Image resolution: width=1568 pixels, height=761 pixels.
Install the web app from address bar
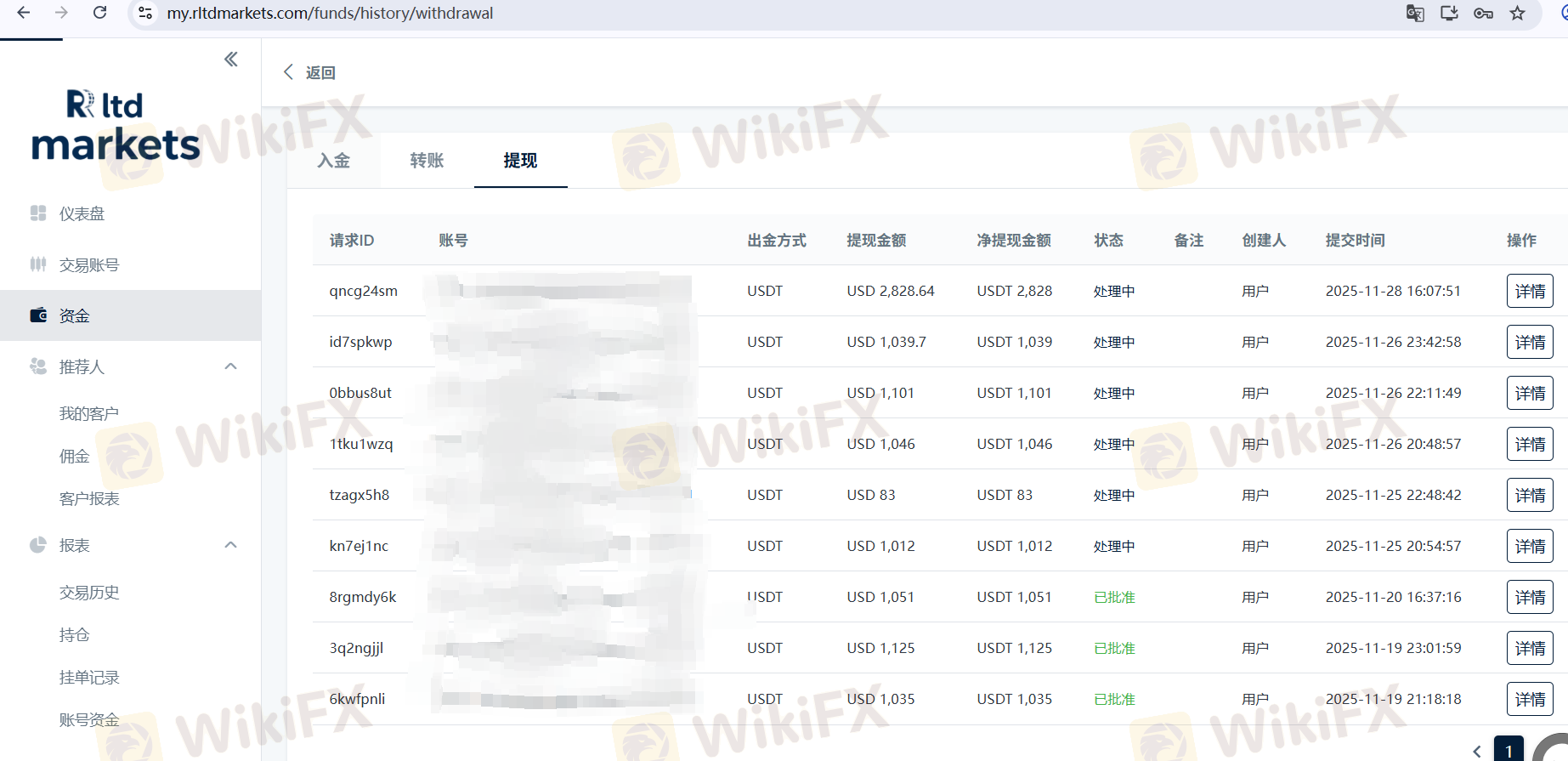(x=1449, y=13)
